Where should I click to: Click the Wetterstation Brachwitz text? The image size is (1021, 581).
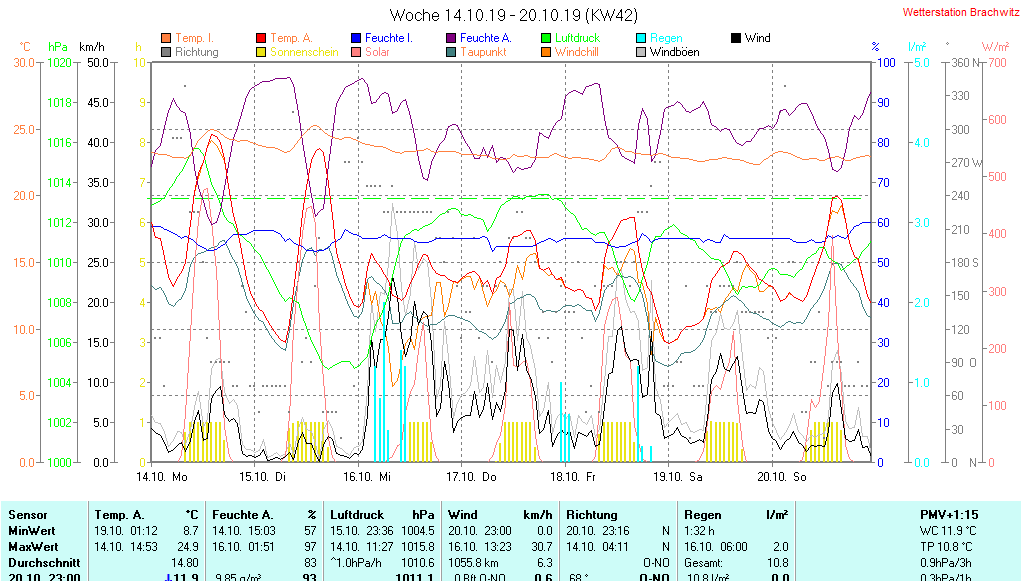pos(955,13)
